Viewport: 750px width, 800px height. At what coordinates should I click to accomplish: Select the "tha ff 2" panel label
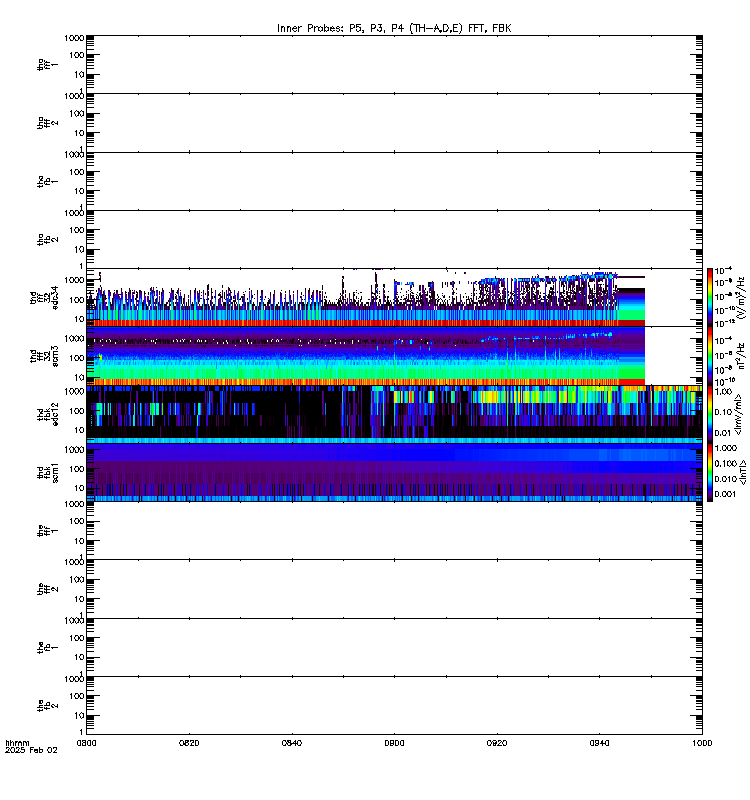coord(47,122)
